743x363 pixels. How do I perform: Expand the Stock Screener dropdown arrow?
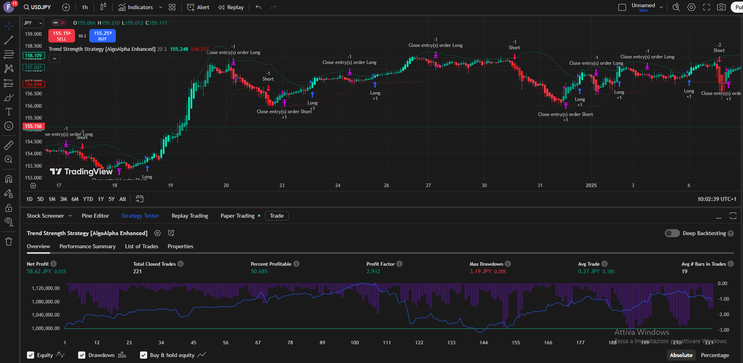(70, 216)
